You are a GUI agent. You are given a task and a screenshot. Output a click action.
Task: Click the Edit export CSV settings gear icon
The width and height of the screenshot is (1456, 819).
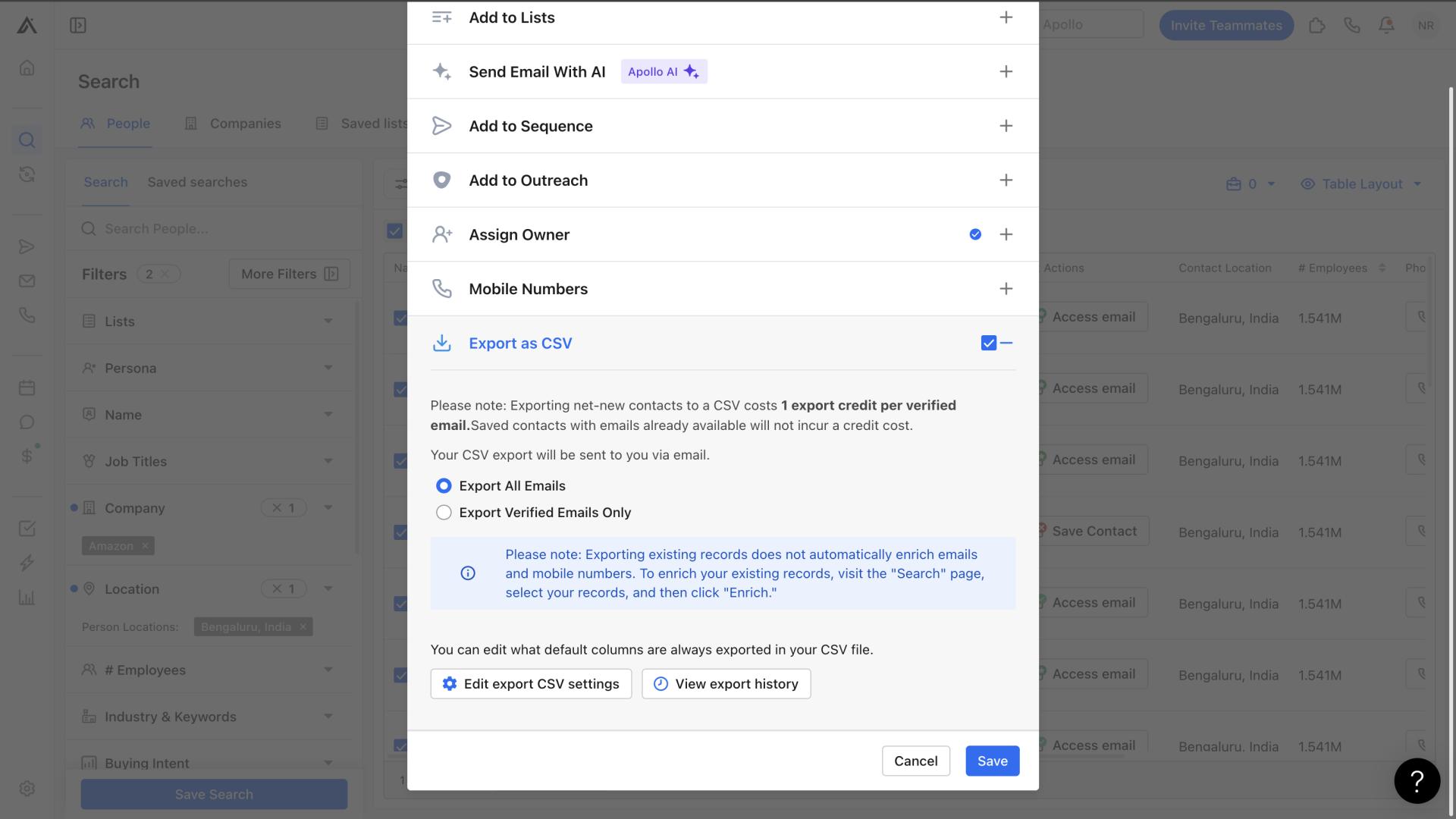click(x=450, y=683)
